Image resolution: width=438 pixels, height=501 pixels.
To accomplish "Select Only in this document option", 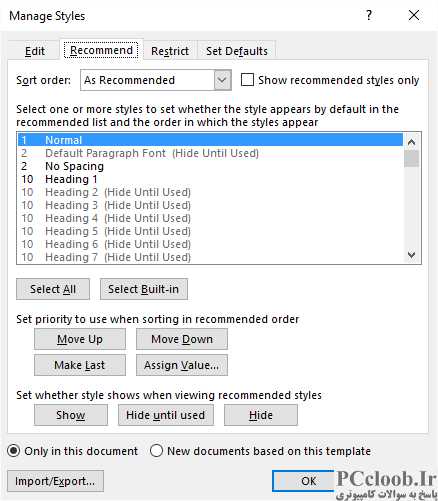I will 14,451.
